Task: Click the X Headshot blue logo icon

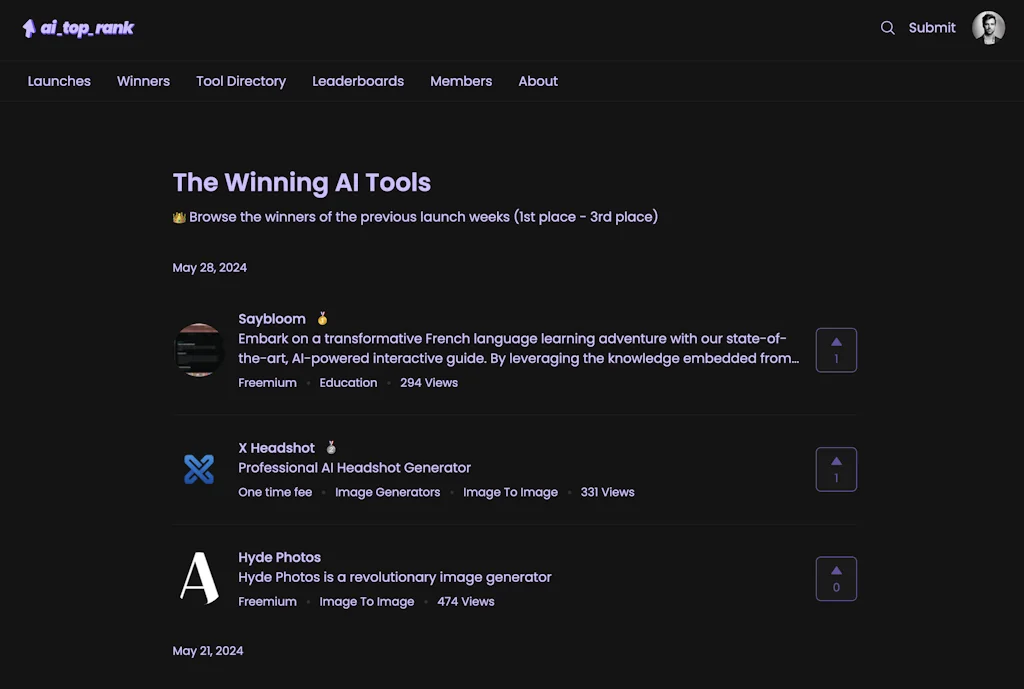Action: 199,469
